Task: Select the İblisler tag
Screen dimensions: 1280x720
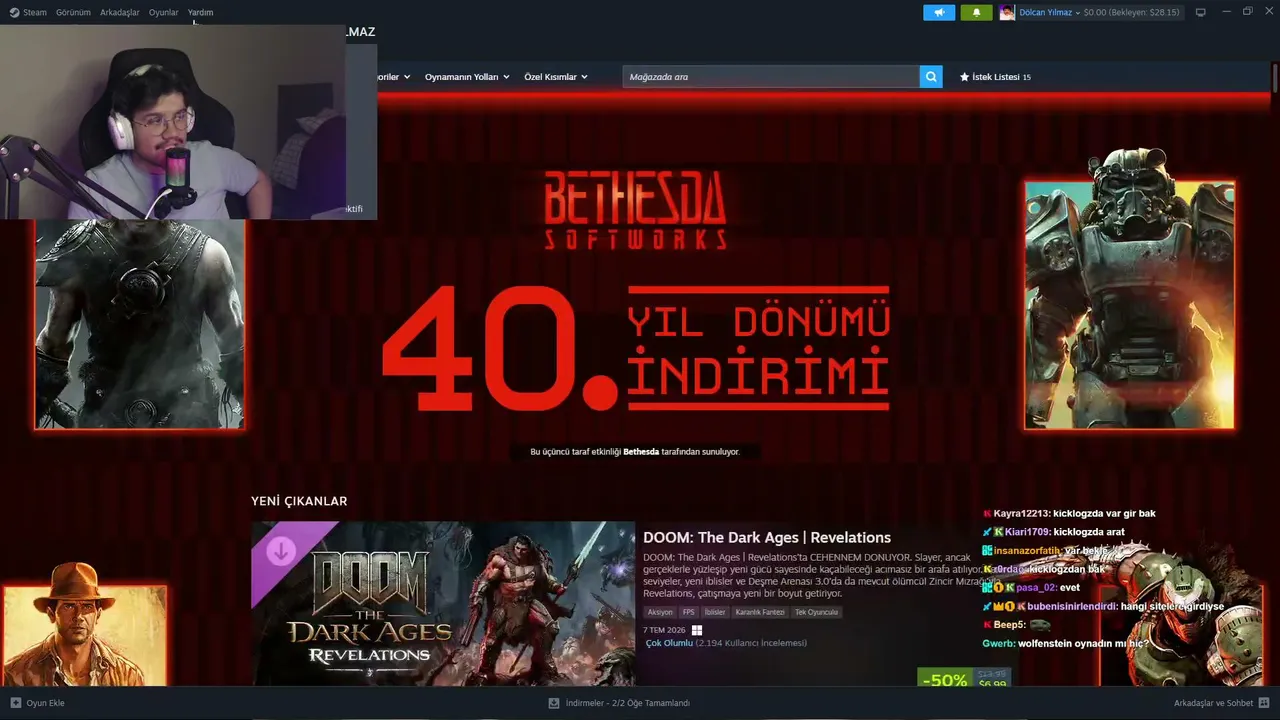Action: [x=715, y=612]
